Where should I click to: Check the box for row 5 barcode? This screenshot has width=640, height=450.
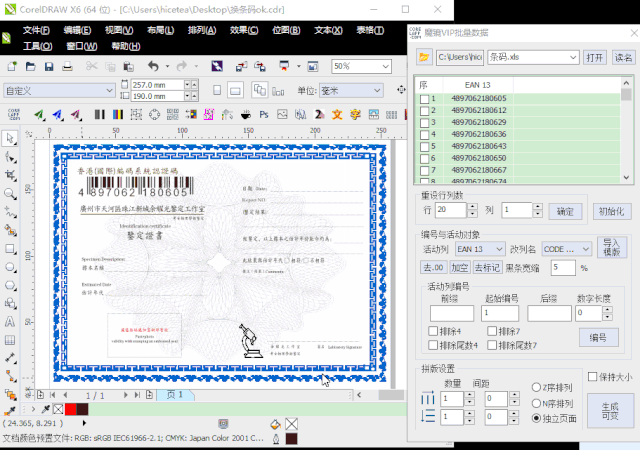tap(424, 147)
